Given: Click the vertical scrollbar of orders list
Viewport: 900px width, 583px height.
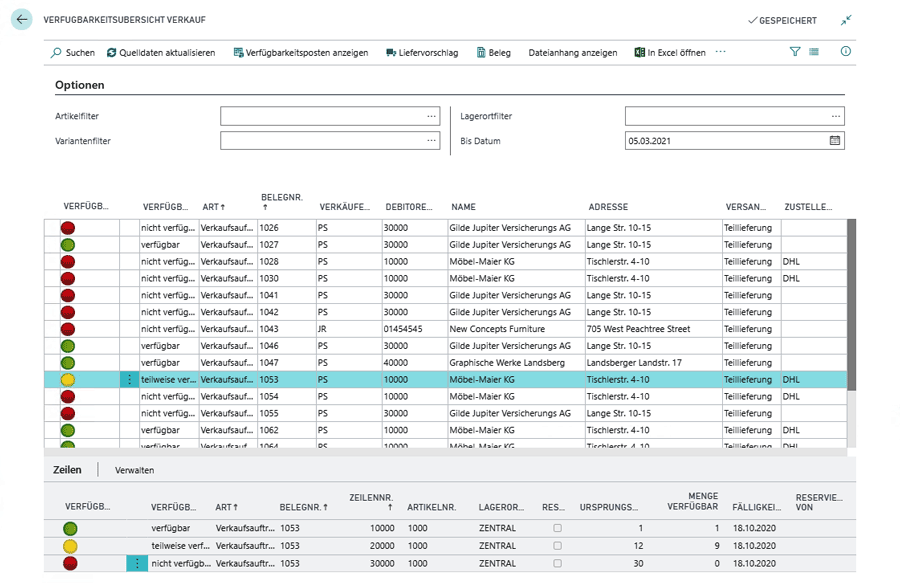Looking at the screenshot, I should point(852,305).
